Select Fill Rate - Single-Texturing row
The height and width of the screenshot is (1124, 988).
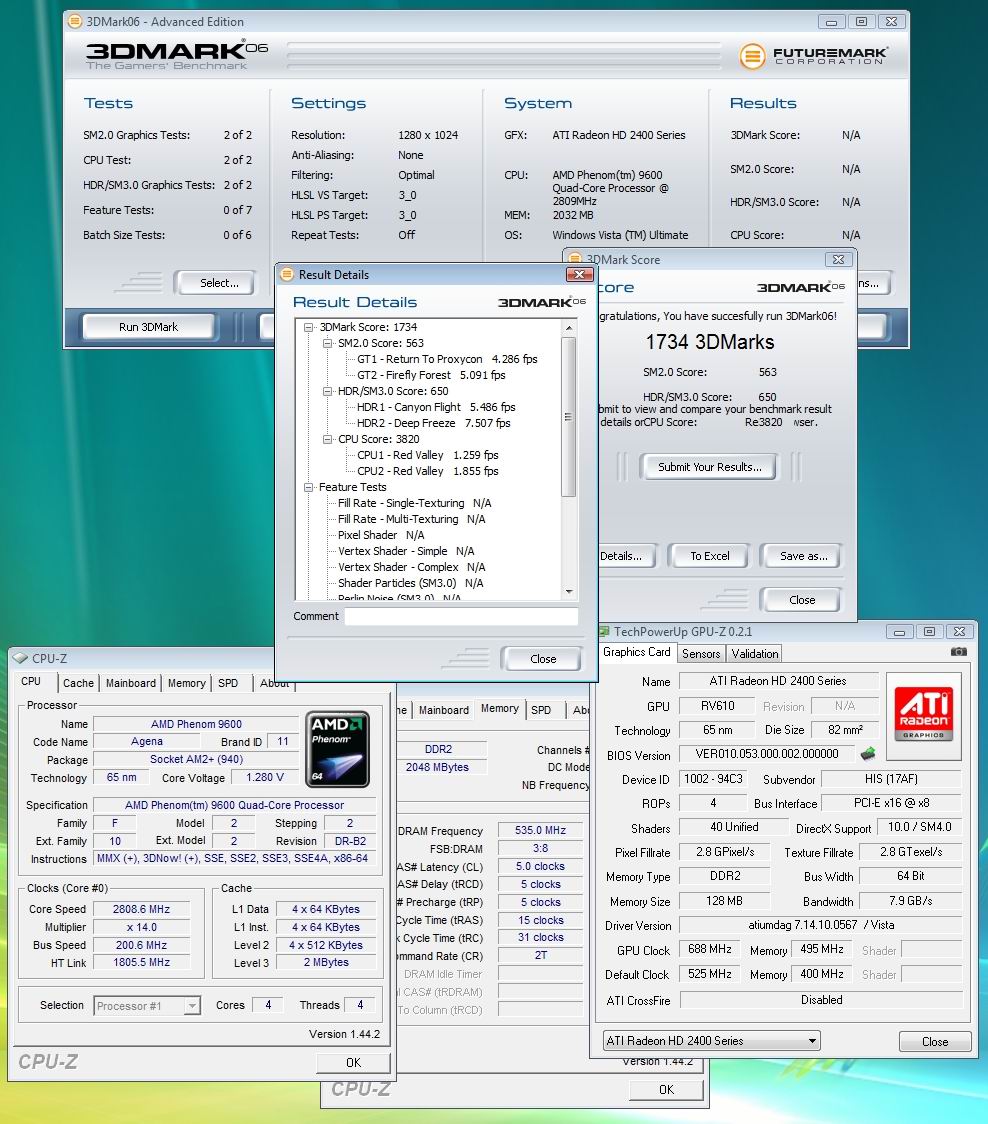point(414,503)
